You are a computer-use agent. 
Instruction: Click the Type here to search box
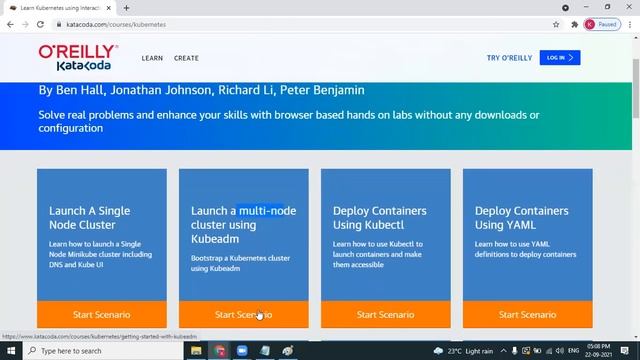103,351
